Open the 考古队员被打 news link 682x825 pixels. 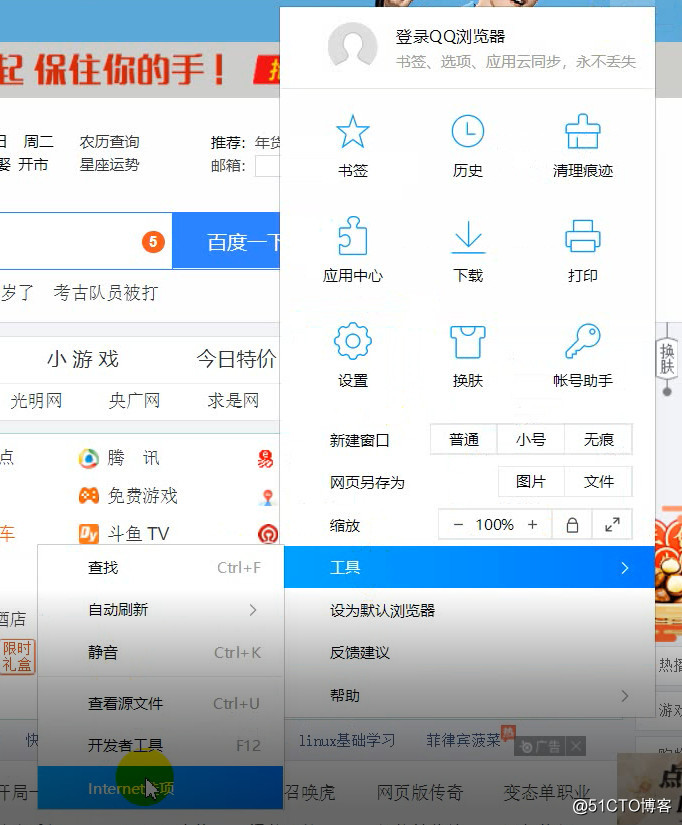pos(106,293)
